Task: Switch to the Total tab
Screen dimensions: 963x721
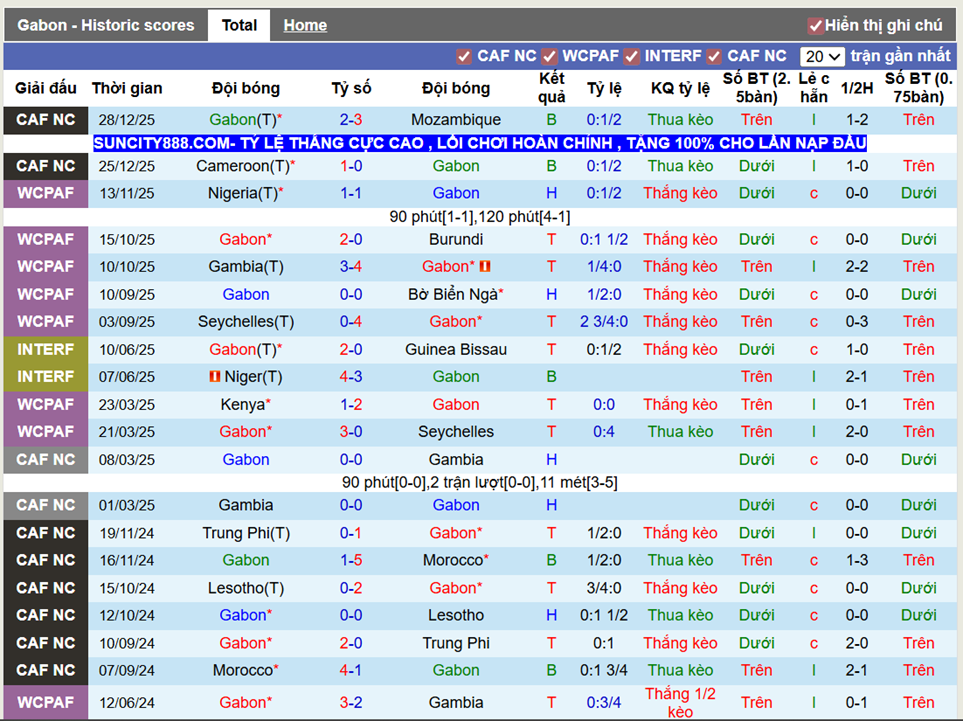Action: click(x=239, y=25)
